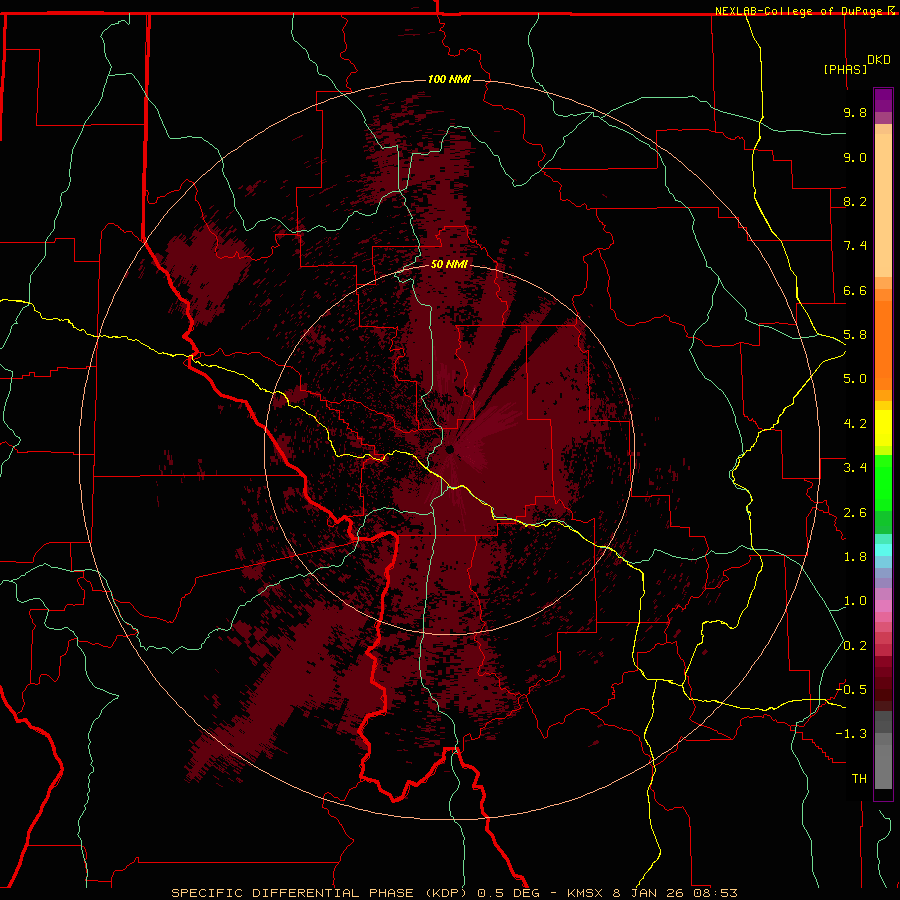Click the (KDP) abbreviation in the caption
This screenshot has width=900, height=900.
(445, 893)
